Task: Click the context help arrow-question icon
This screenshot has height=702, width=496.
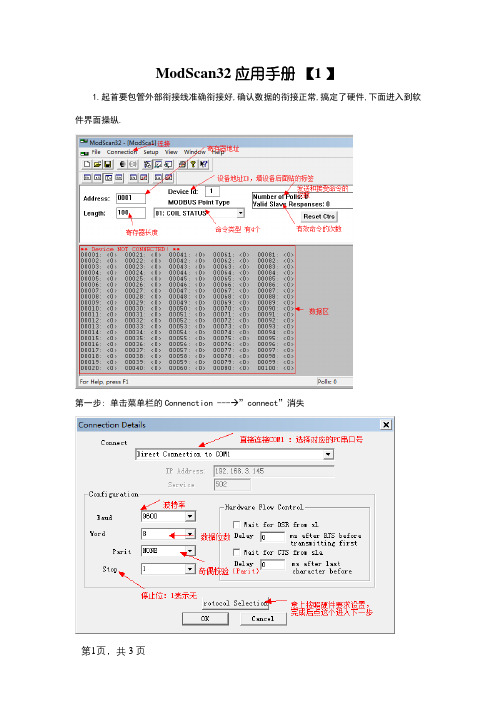Action: 203,164
